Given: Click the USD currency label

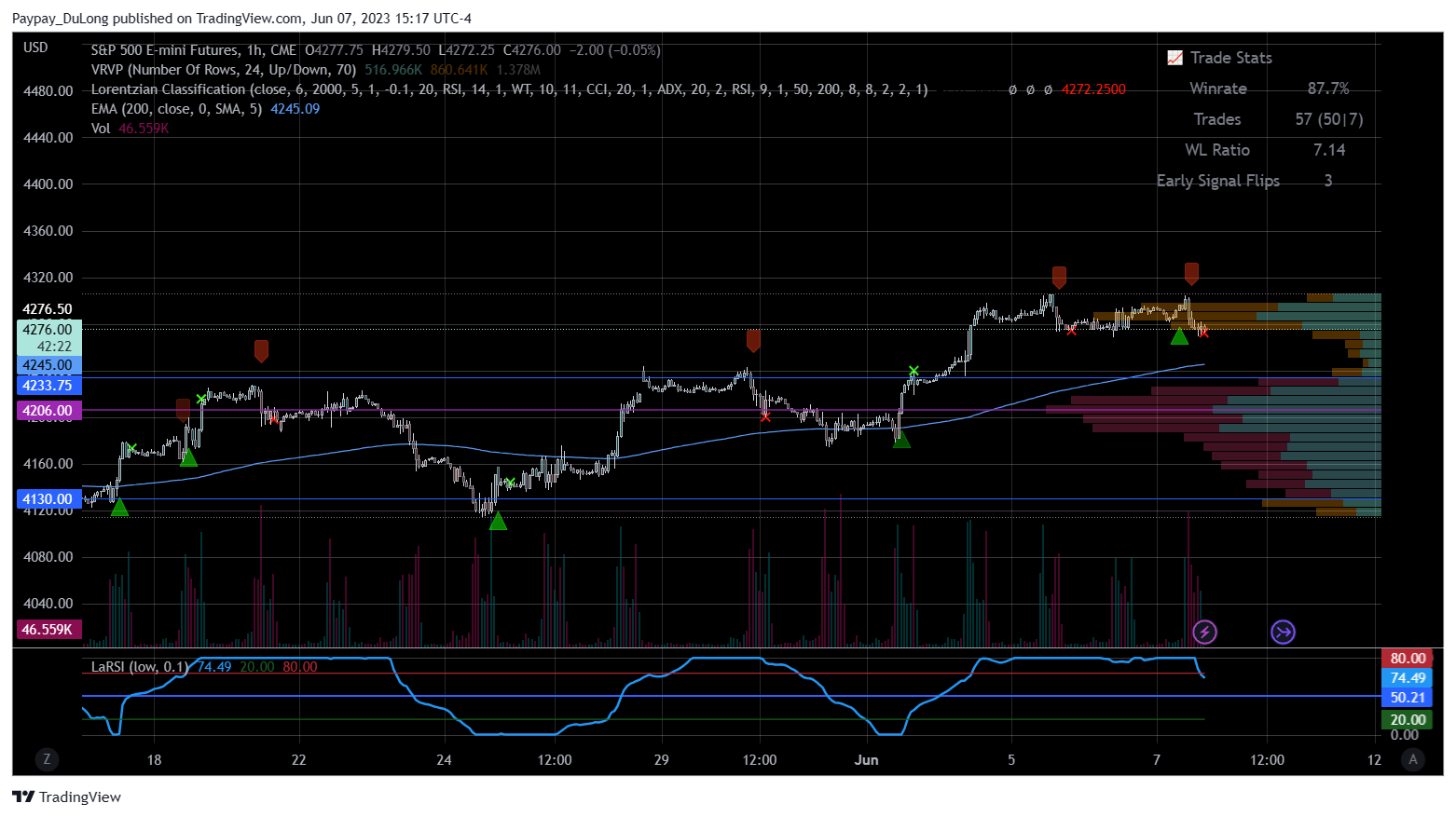Looking at the screenshot, I should point(35,48).
